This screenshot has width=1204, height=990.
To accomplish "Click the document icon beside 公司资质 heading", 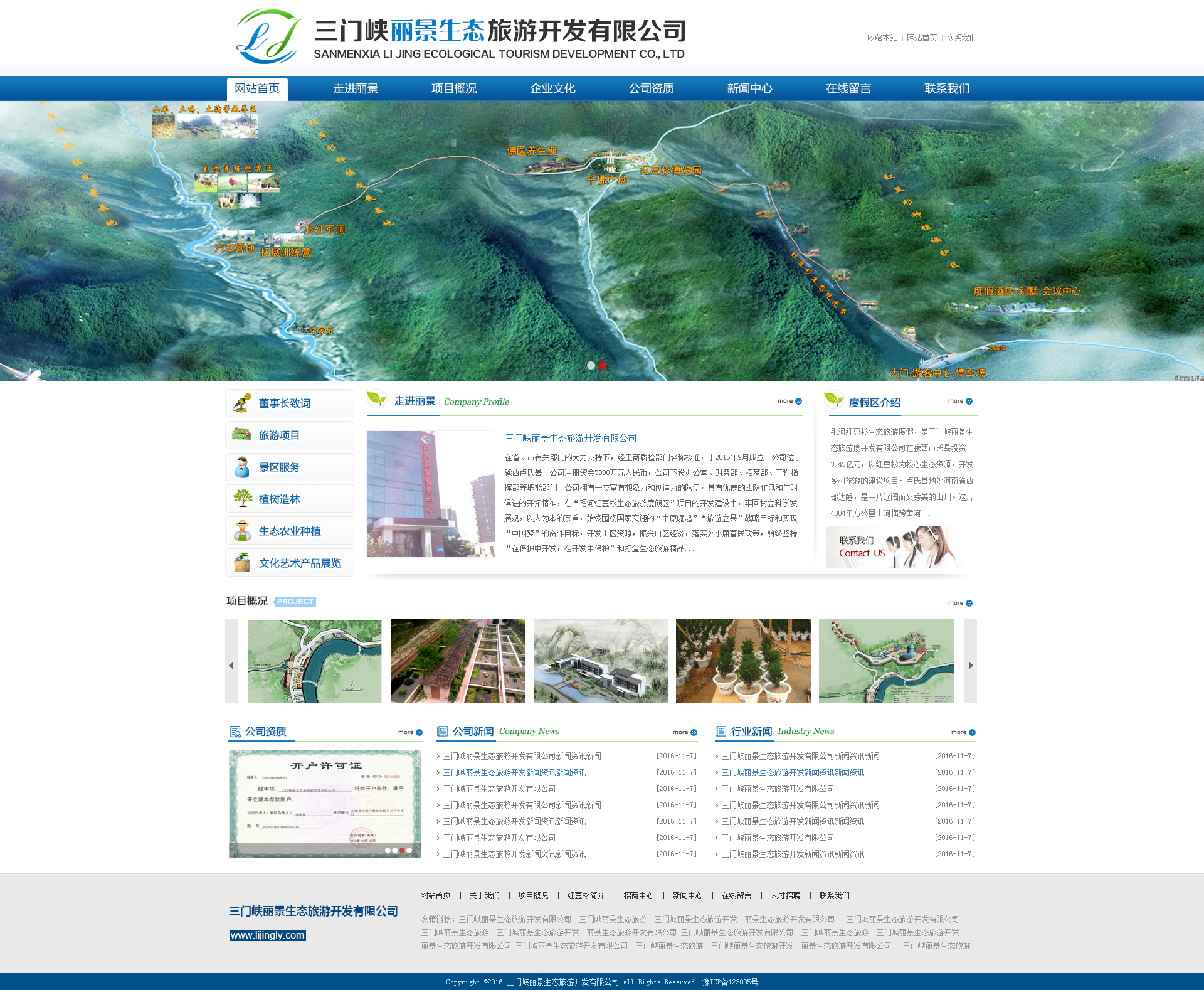I will click(x=235, y=732).
